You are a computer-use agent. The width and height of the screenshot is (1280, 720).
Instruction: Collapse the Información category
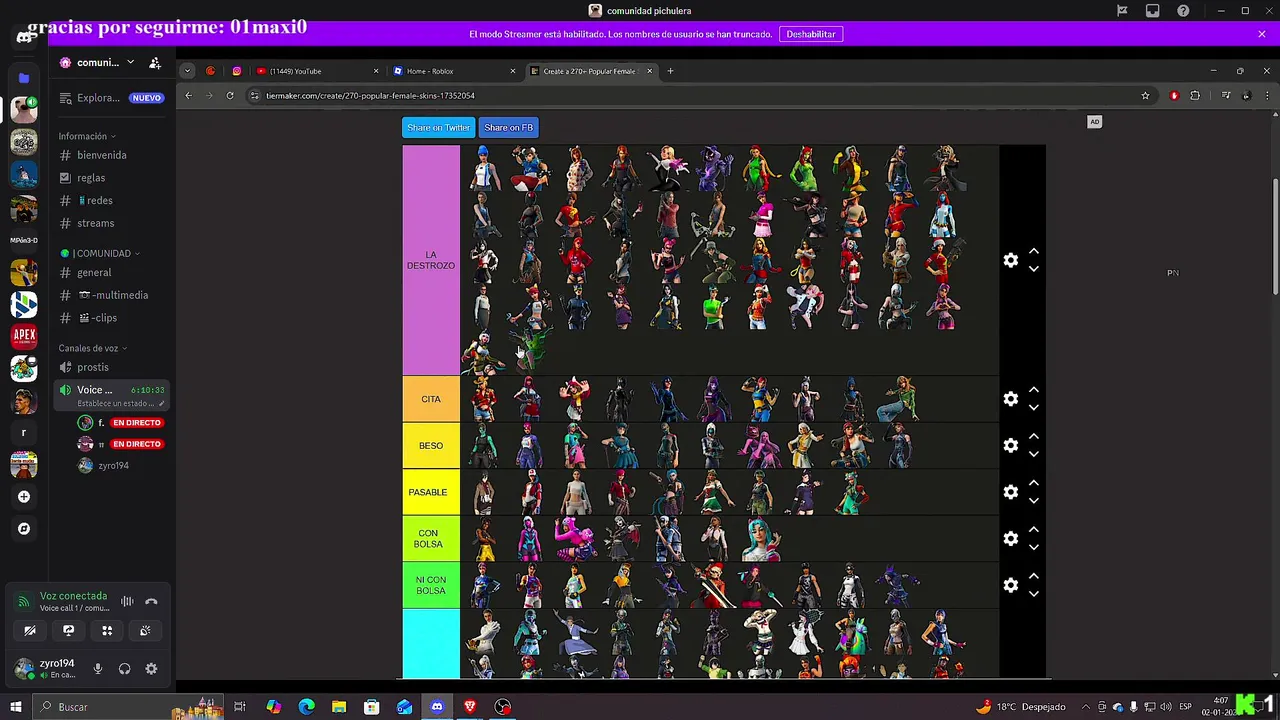pos(87,136)
